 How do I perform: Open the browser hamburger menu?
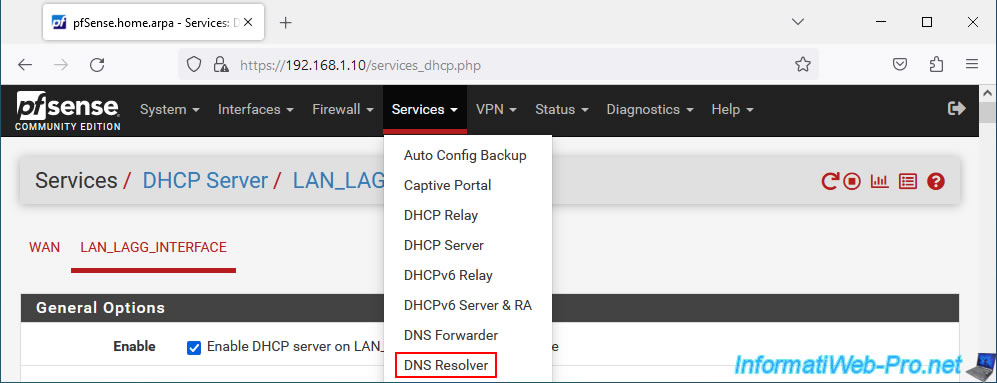click(x=972, y=64)
